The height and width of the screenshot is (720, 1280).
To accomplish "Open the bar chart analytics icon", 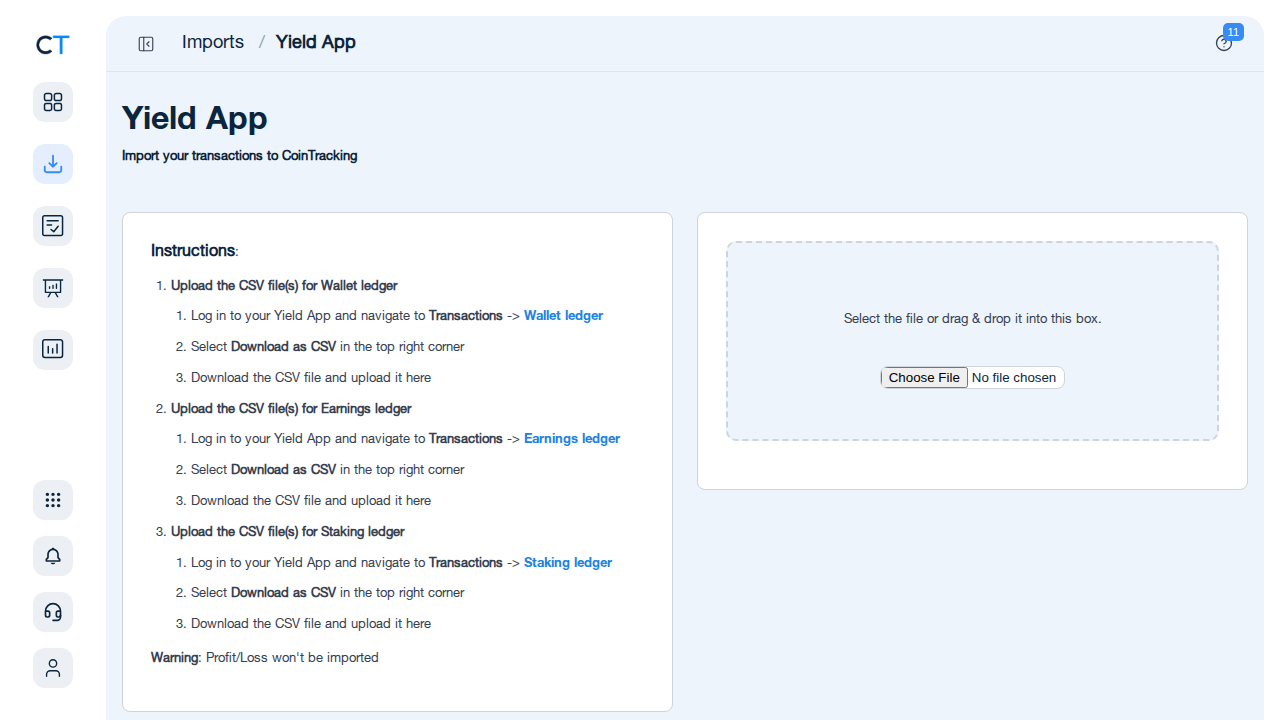I will (x=53, y=350).
